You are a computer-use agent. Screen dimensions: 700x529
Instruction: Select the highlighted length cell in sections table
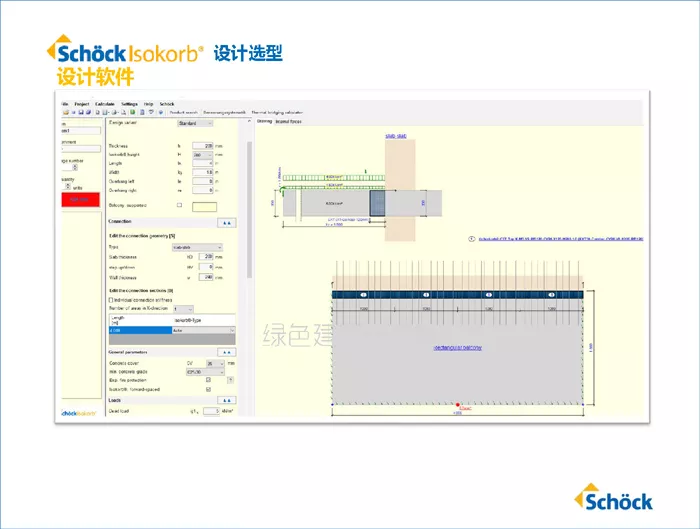tap(141, 330)
